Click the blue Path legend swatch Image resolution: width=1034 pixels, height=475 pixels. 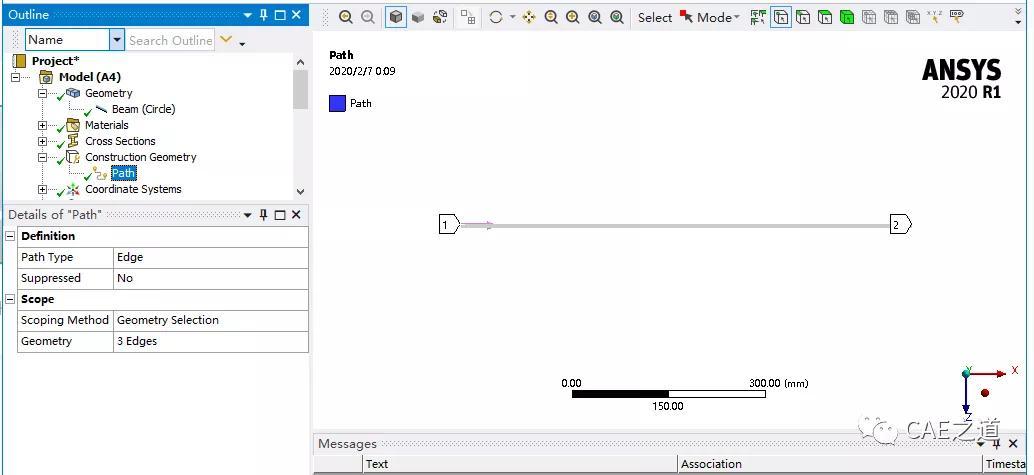(x=337, y=104)
